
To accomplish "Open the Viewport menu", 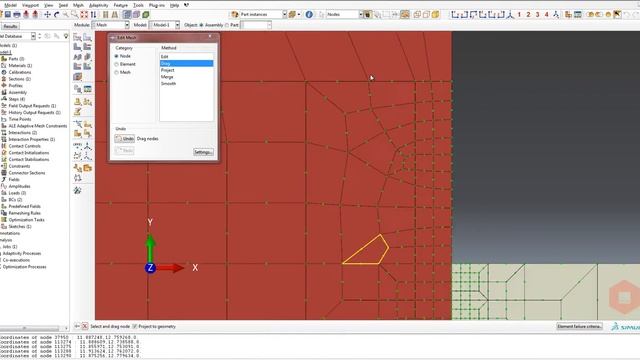I will point(30,5).
